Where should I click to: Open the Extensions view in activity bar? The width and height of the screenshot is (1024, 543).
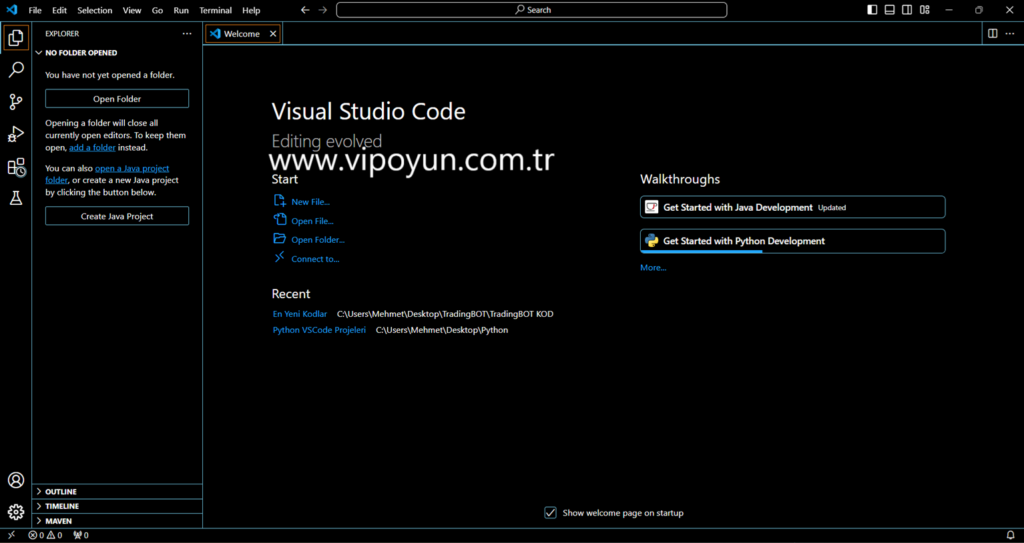click(x=16, y=167)
